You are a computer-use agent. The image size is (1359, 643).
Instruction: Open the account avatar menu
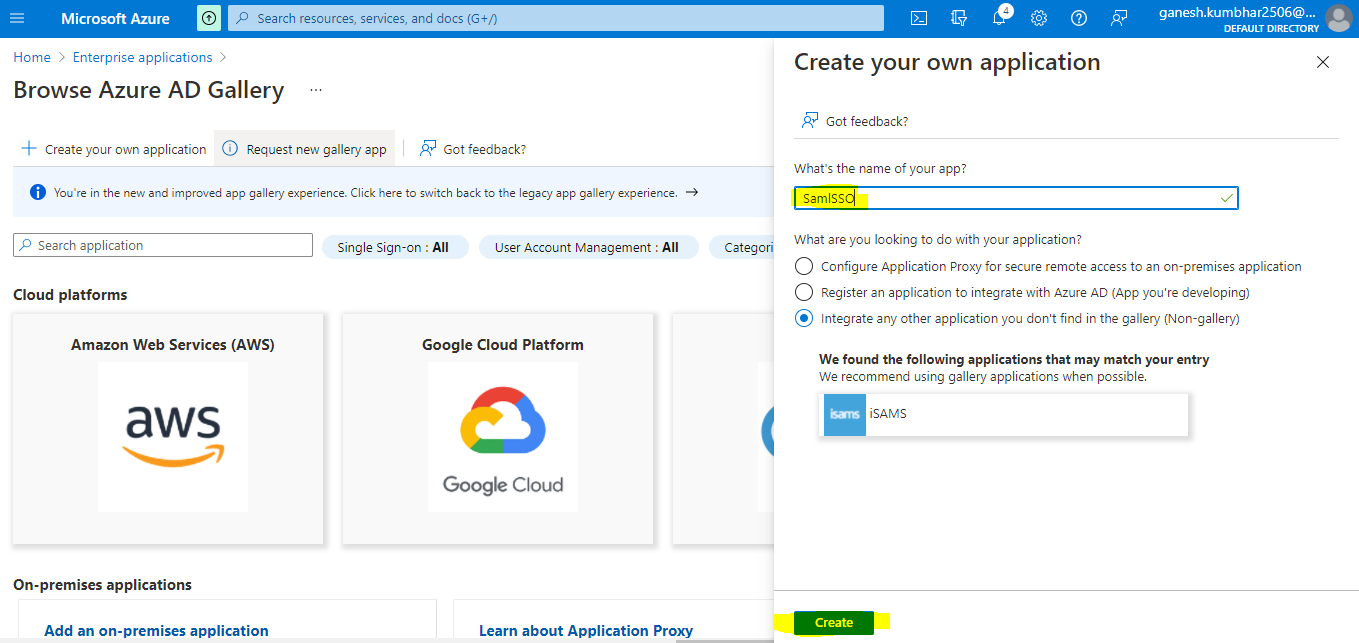[x=1338, y=18]
